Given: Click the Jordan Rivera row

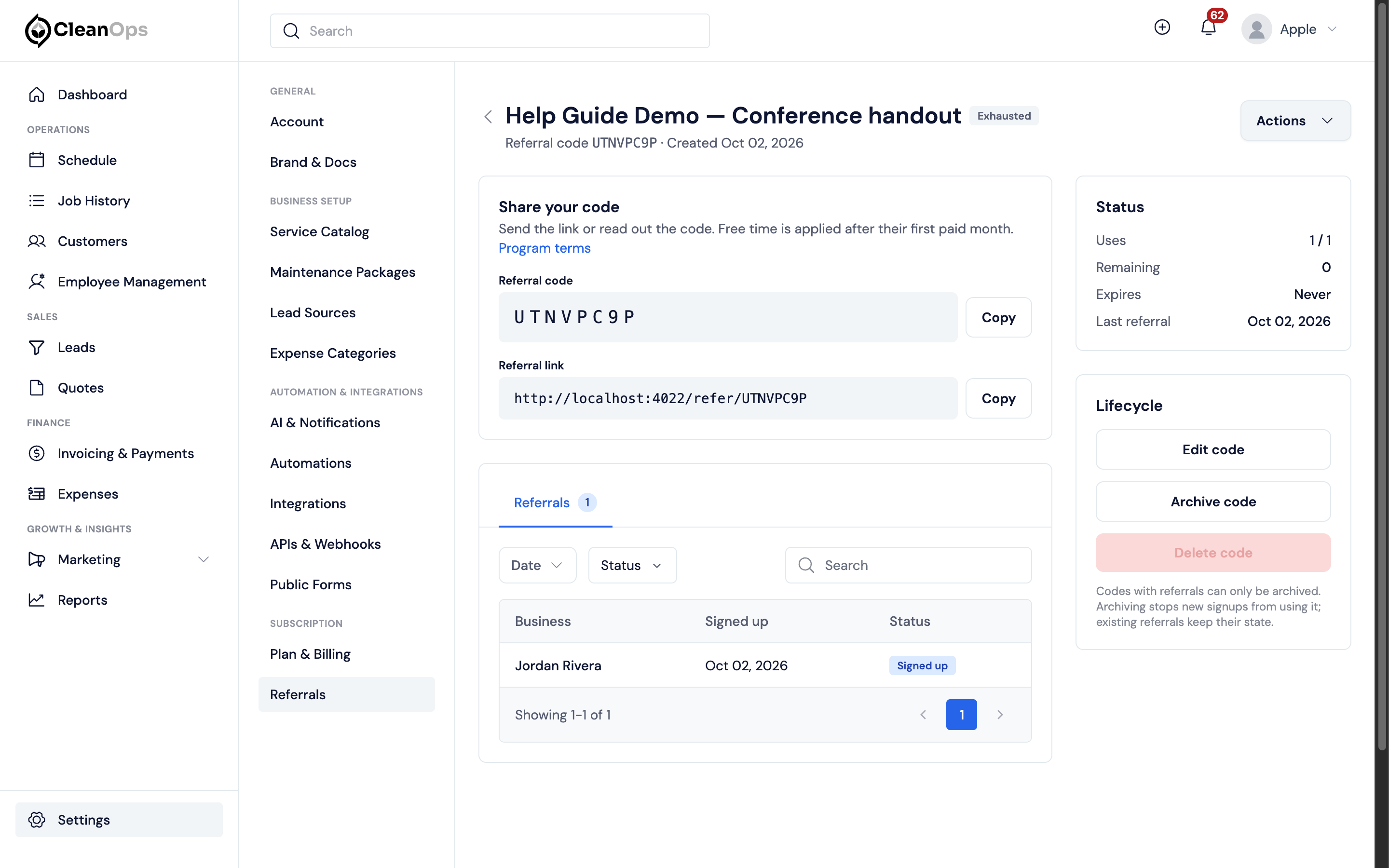Looking at the screenshot, I should tap(765, 665).
